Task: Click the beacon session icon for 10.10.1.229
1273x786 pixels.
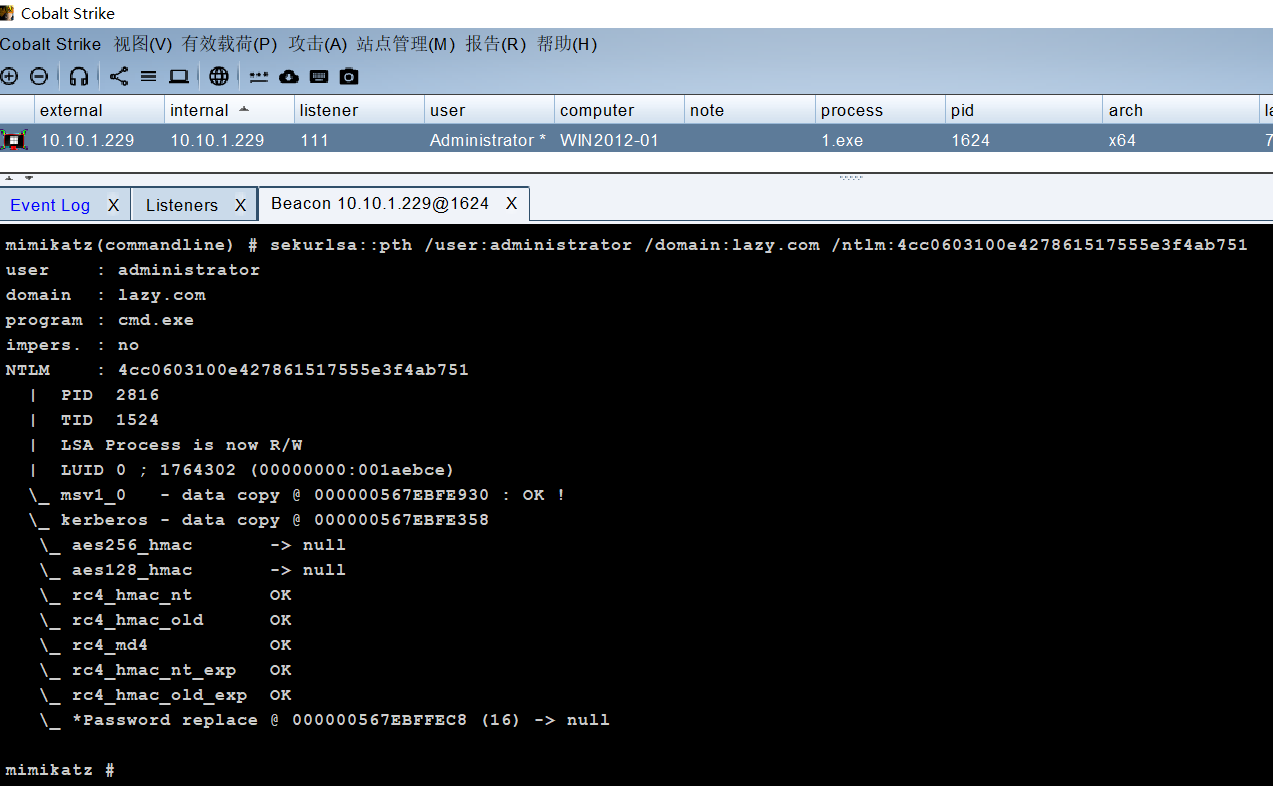Action: point(14,140)
